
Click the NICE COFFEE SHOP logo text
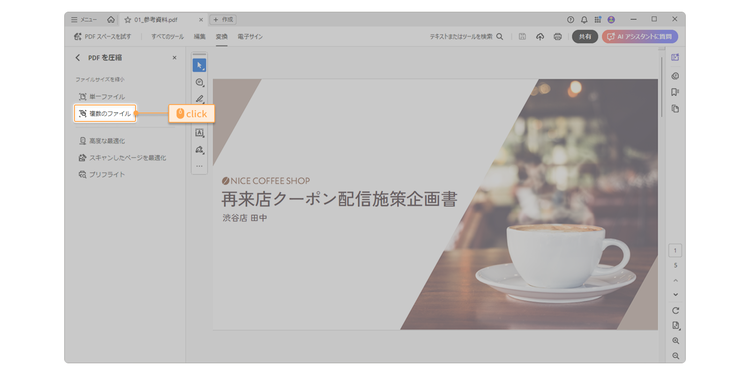pos(265,181)
